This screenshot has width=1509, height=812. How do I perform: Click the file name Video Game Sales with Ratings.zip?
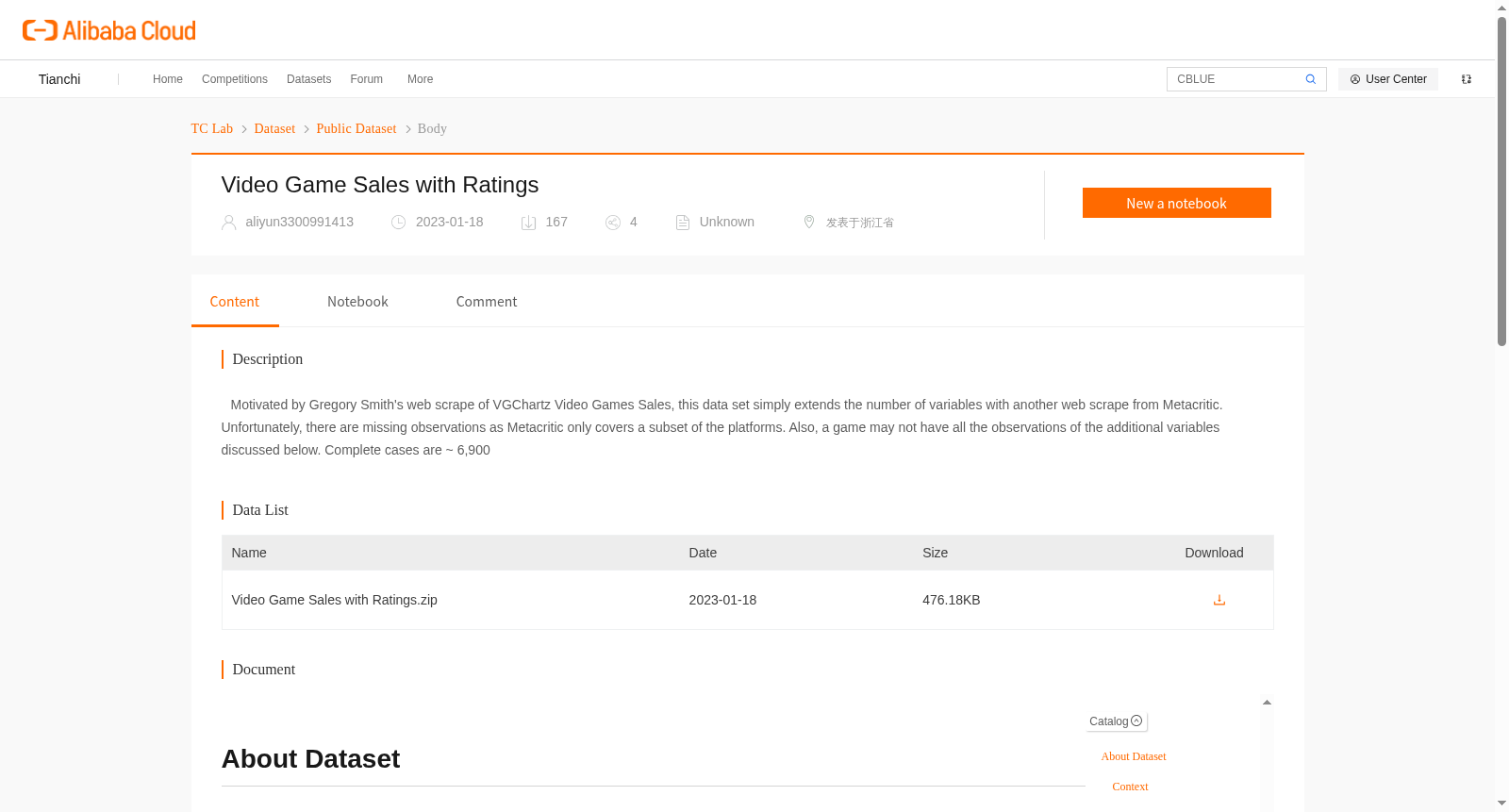tap(335, 600)
